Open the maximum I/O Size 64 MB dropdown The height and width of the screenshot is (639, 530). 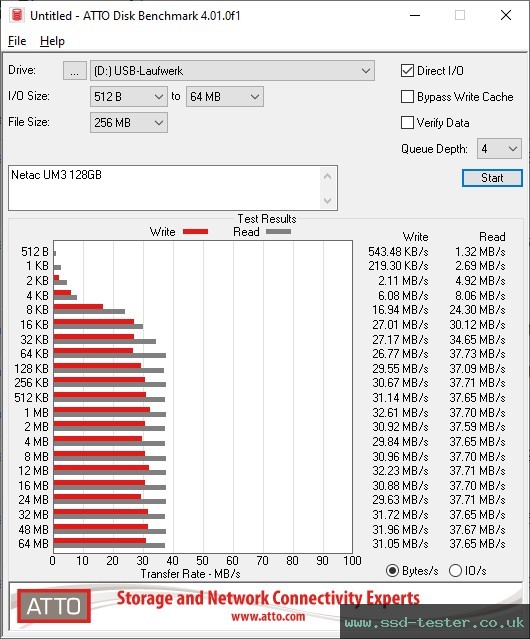pos(225,97)
